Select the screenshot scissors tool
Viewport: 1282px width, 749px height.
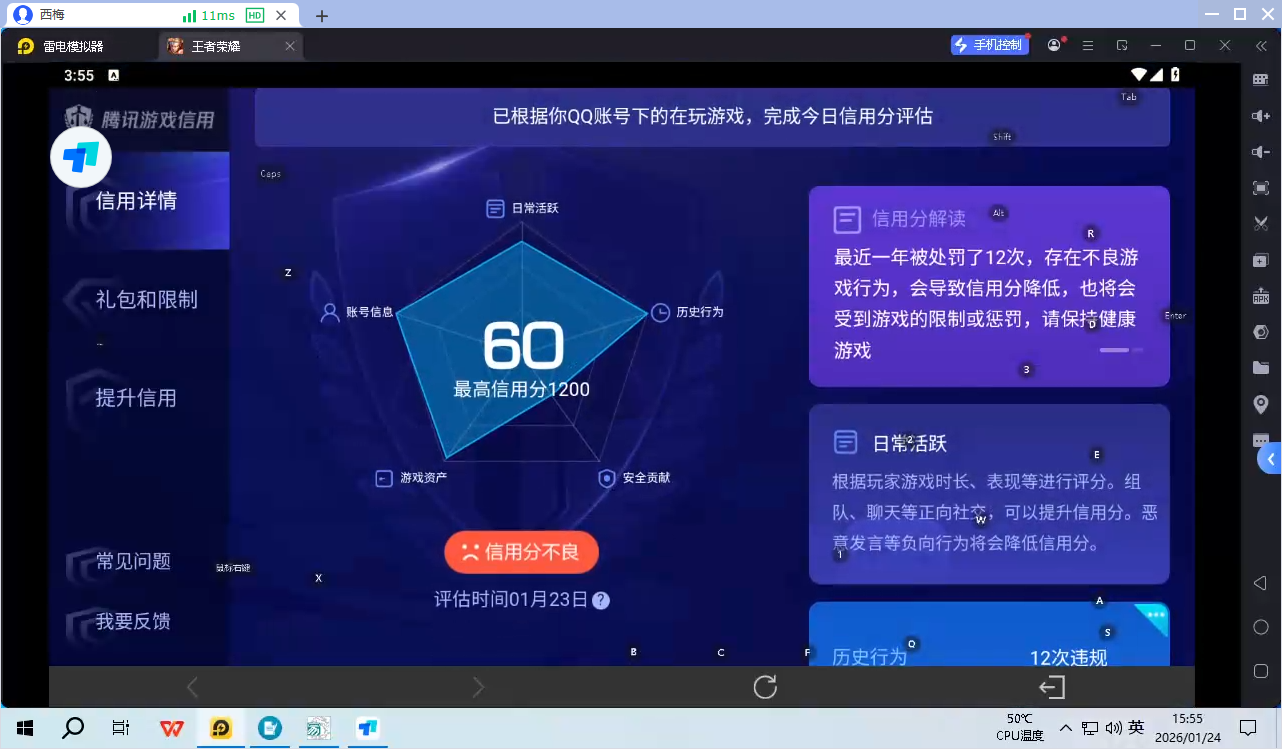(1261, 223)
